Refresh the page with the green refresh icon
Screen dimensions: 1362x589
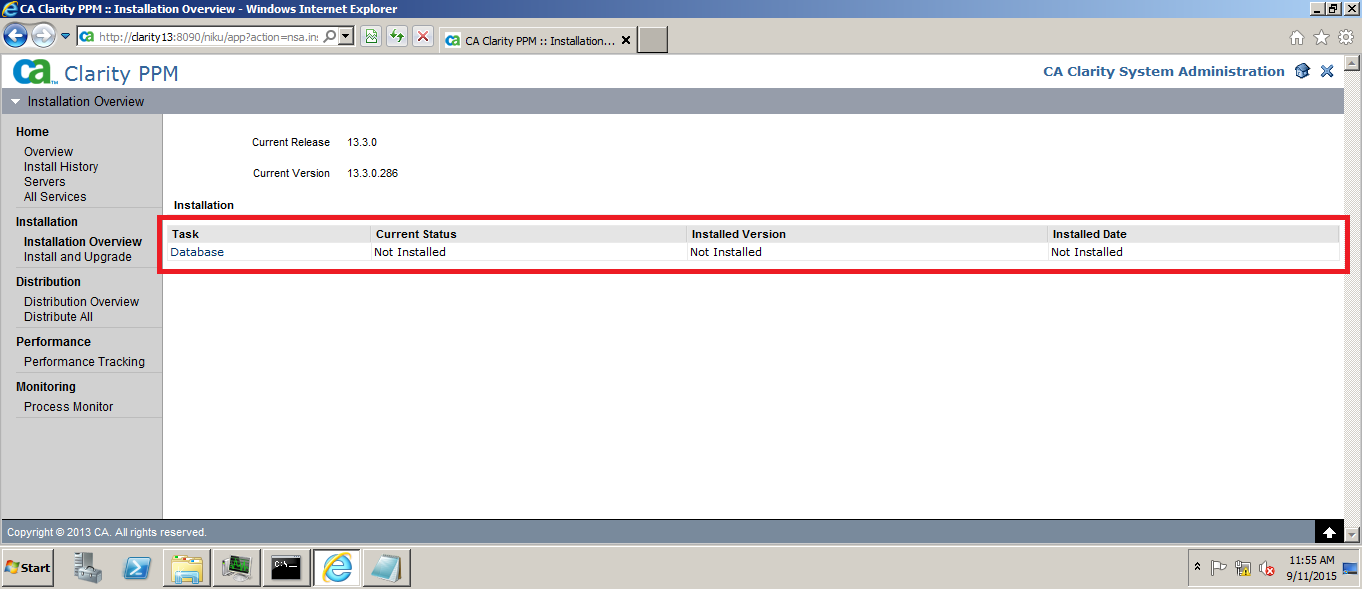click(396, 36)
